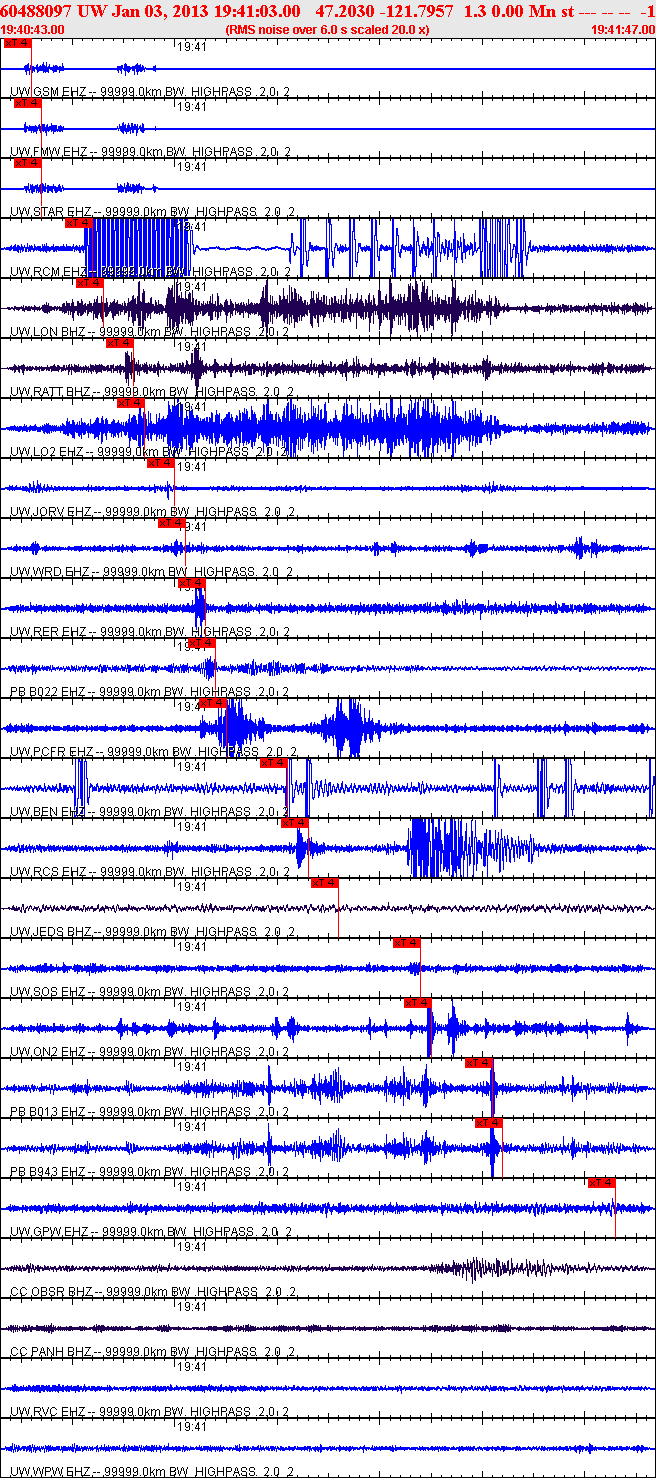Select the red pick flag on the SOS trace
Screen dimensions: 656x1478
[406, 942]
